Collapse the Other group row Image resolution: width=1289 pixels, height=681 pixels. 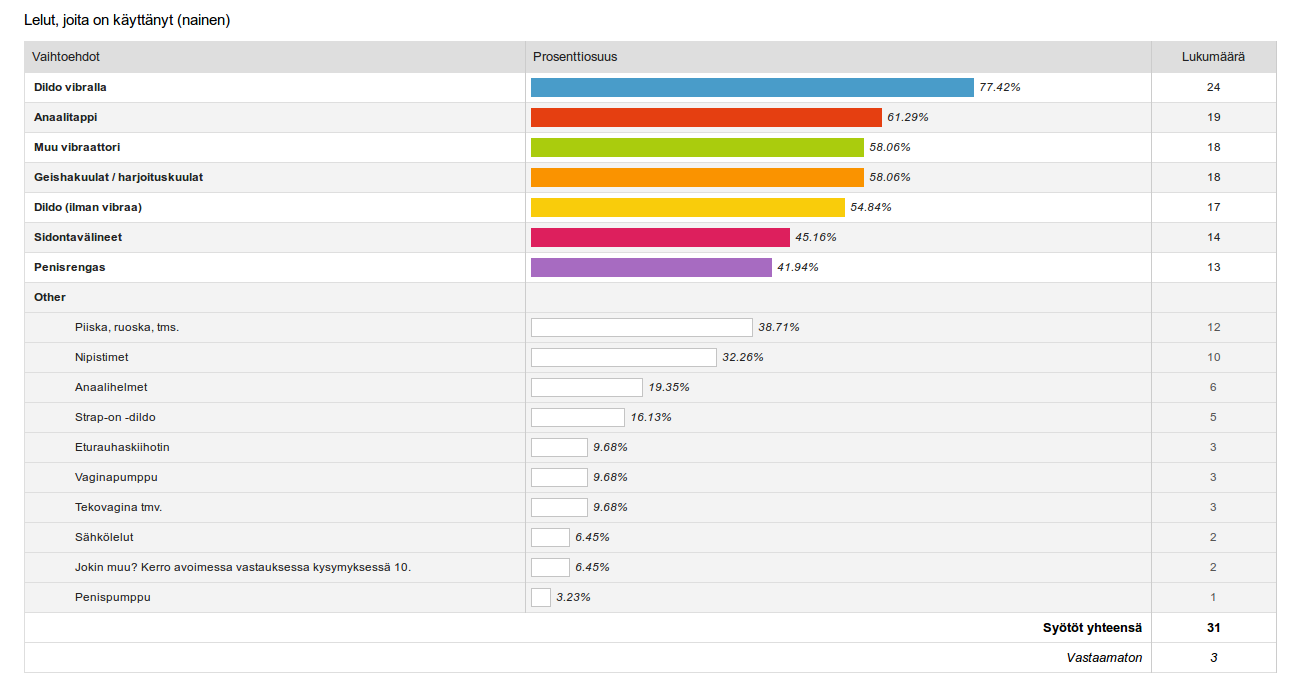pos(50,297)
